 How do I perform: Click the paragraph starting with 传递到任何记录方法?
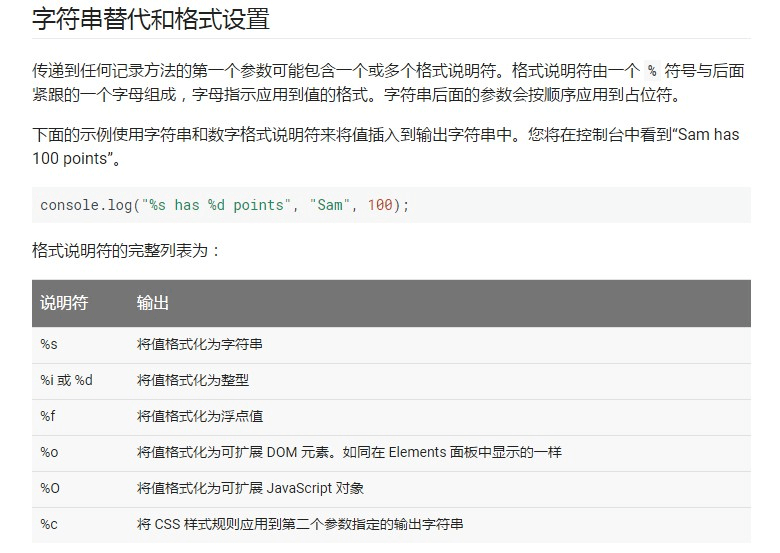389,83
